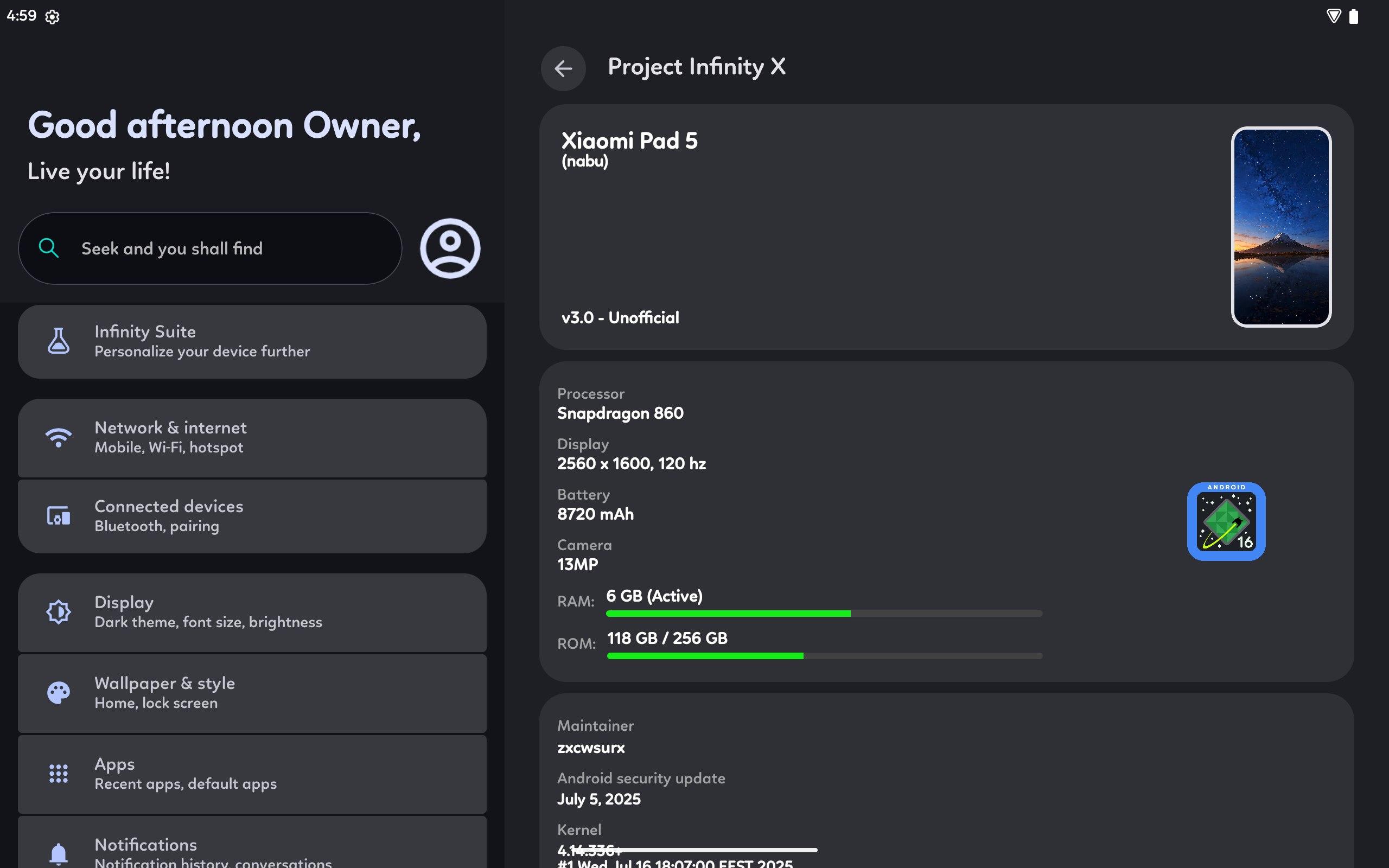This screenshot has width=1389, height=868.
Task: Click the 'v3.0 - Unofficial' version text
Action: (620, 317)
